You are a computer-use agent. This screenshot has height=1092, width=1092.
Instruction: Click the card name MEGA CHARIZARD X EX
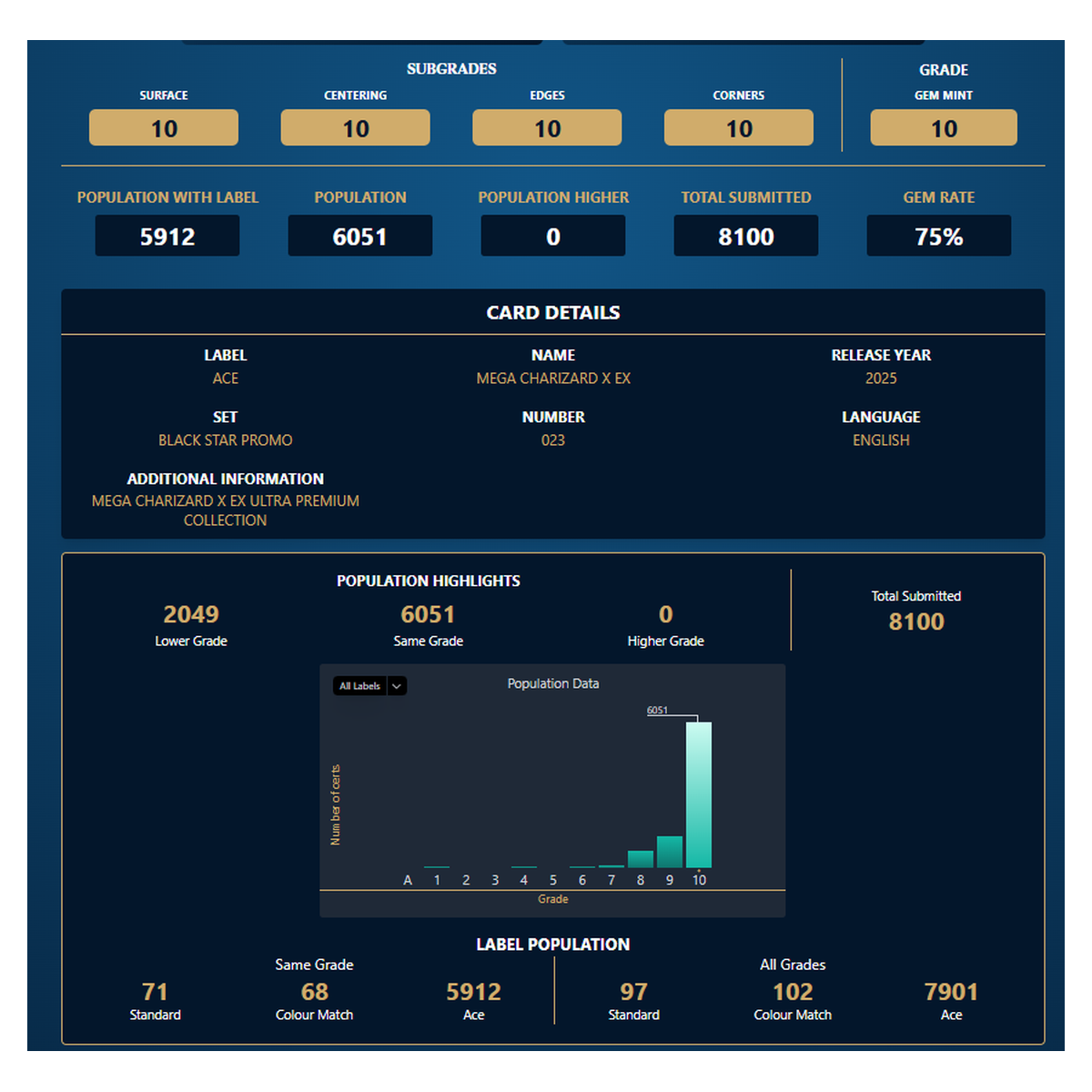(x=553, y=379)
